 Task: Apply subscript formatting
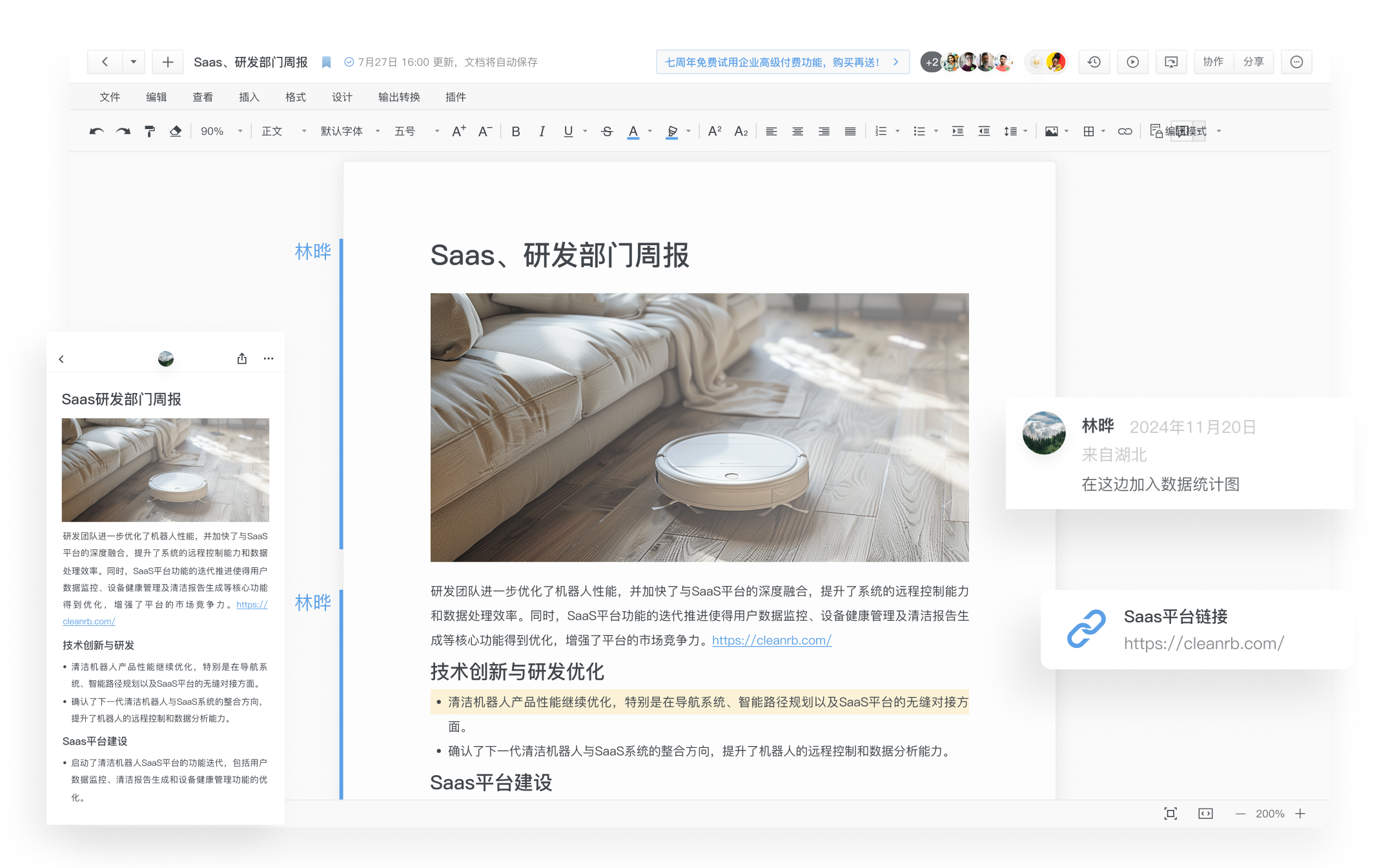point(741,132)
